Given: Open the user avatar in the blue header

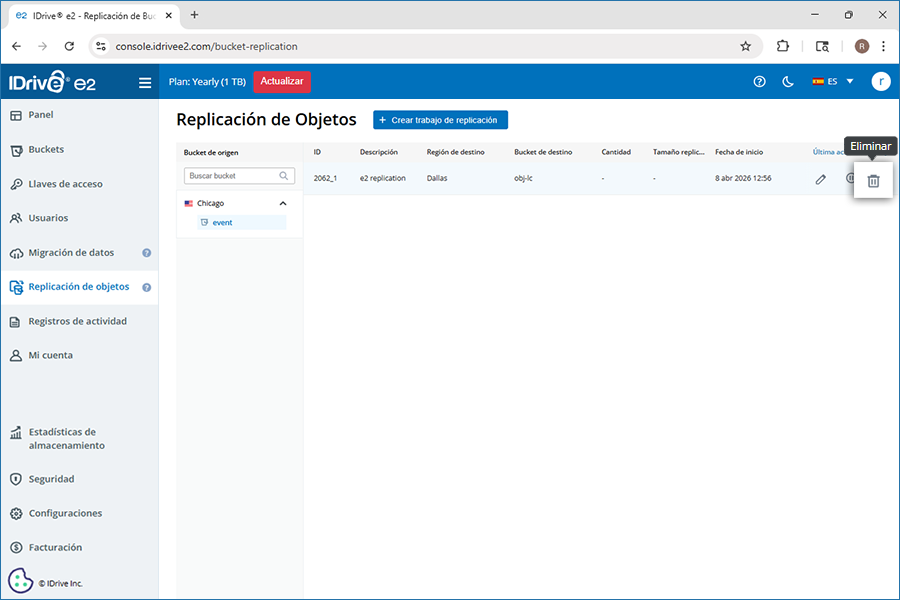Looking at the screenshot, I should click(x=880, y=82).
